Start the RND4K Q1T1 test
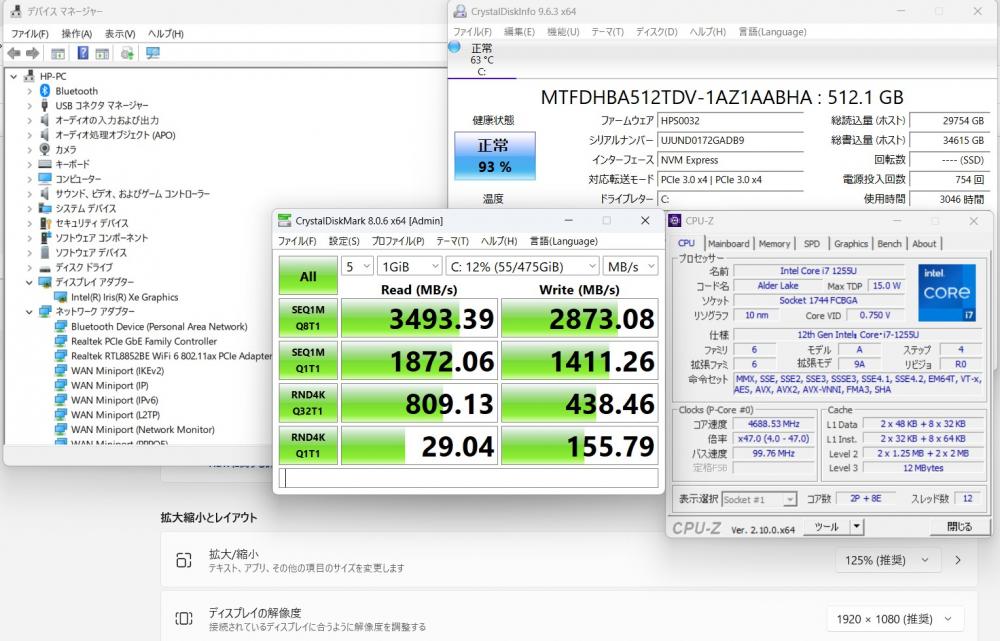 tap(308, 445)
